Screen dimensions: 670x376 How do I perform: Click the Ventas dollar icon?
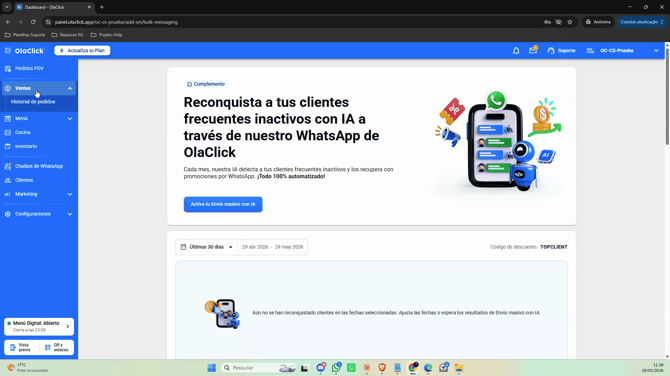coord(8,88)
